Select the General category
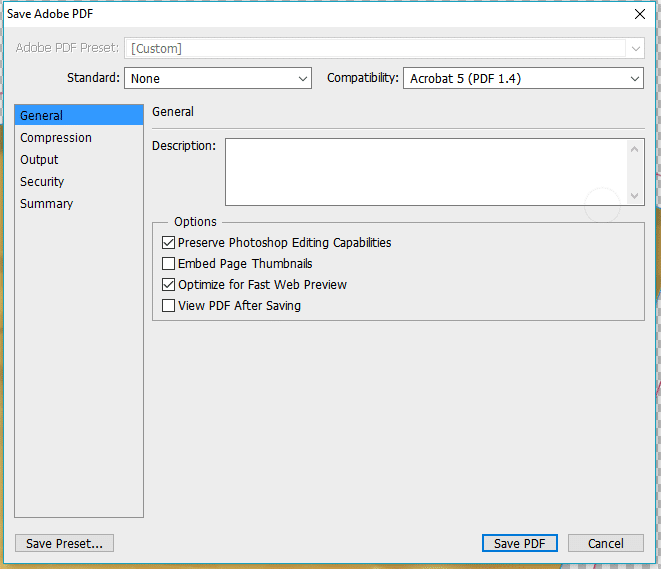 tap(79, 115)
